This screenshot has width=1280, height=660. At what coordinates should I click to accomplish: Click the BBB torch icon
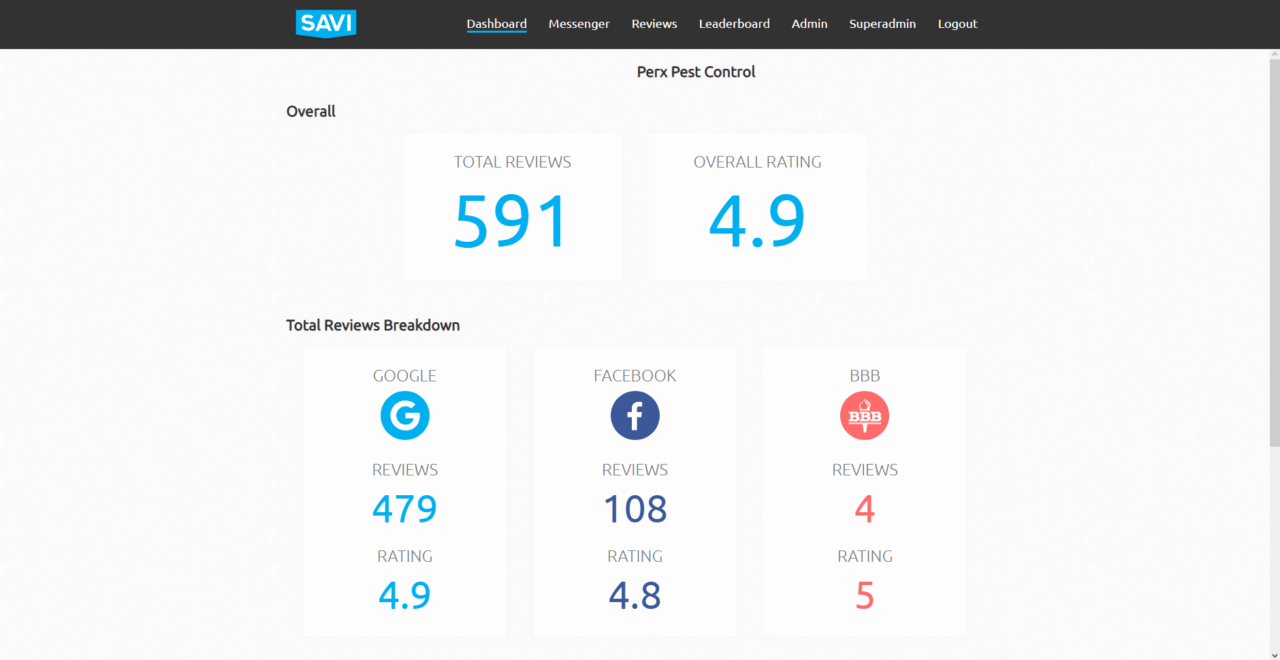(x=865, y=415)
